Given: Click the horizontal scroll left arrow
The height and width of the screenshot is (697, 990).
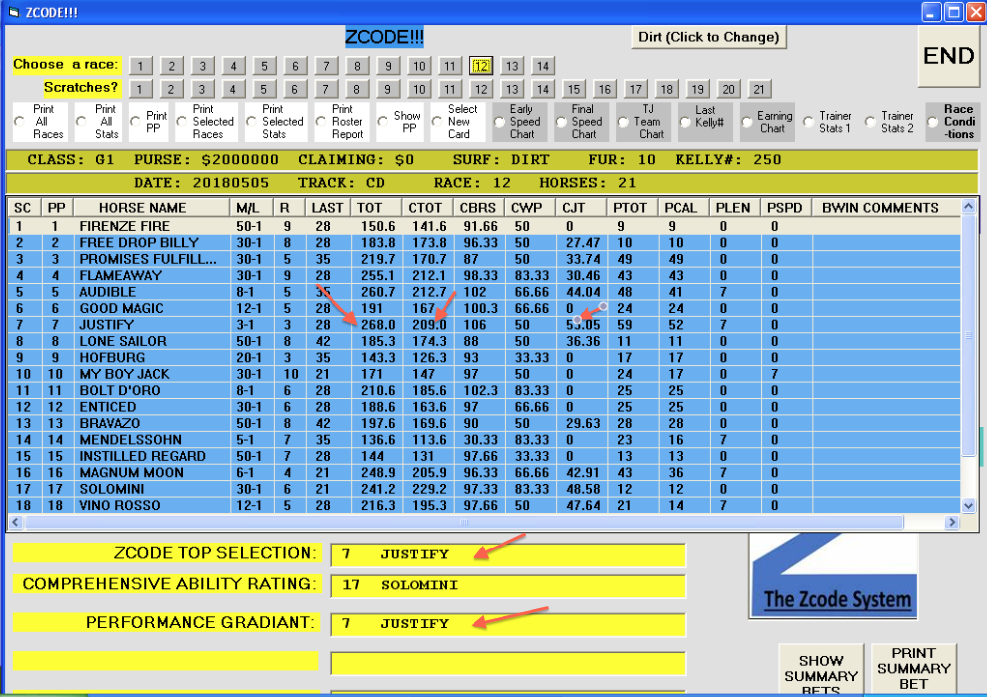Looking at the screenshot, I should [x=16, y=522].
